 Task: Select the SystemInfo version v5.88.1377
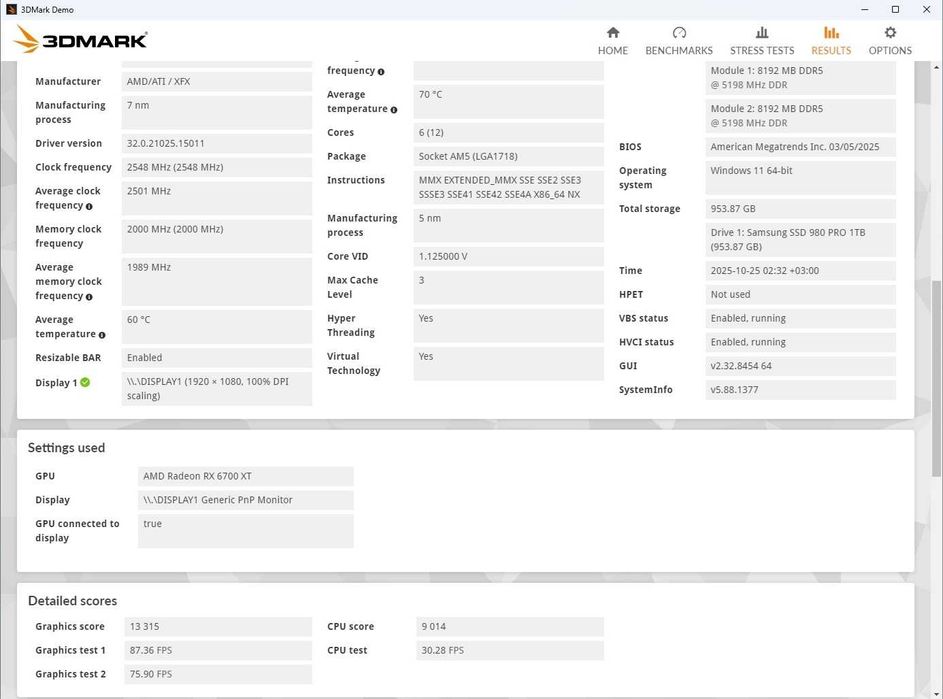point(800,389)
